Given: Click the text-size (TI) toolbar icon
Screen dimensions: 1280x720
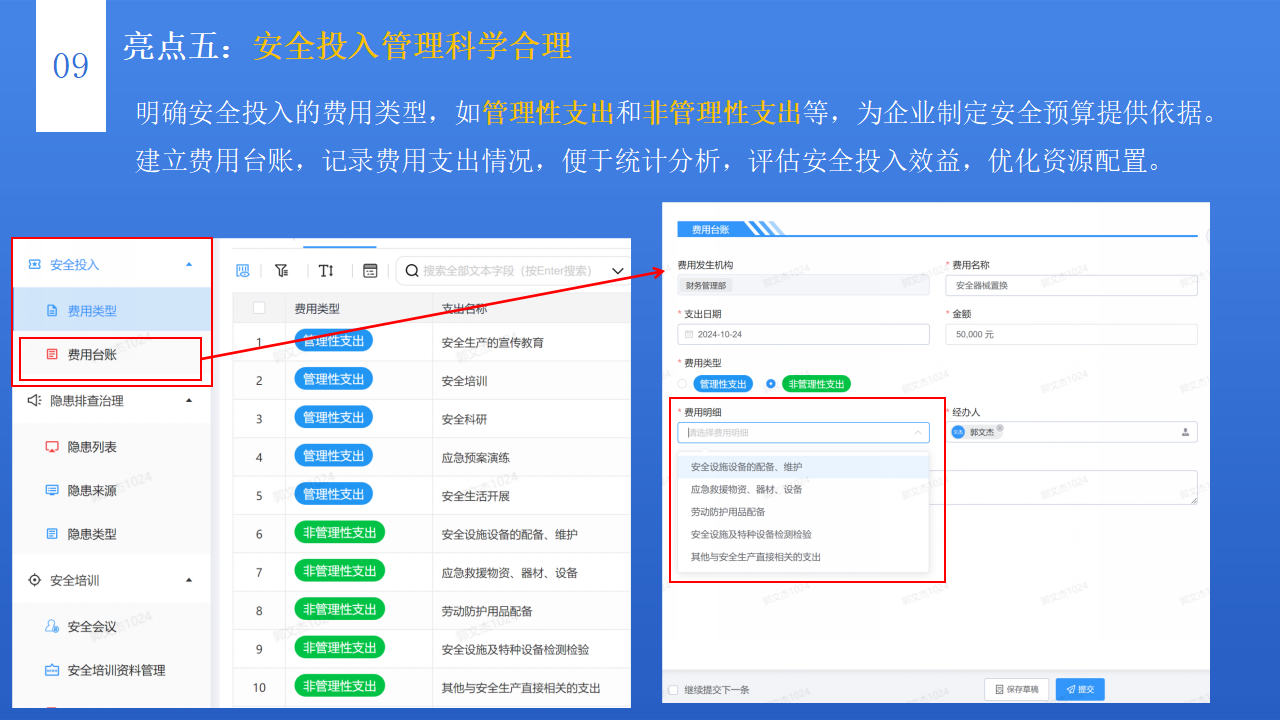Looking at the screenshot, I should click(x=326, y=270).
